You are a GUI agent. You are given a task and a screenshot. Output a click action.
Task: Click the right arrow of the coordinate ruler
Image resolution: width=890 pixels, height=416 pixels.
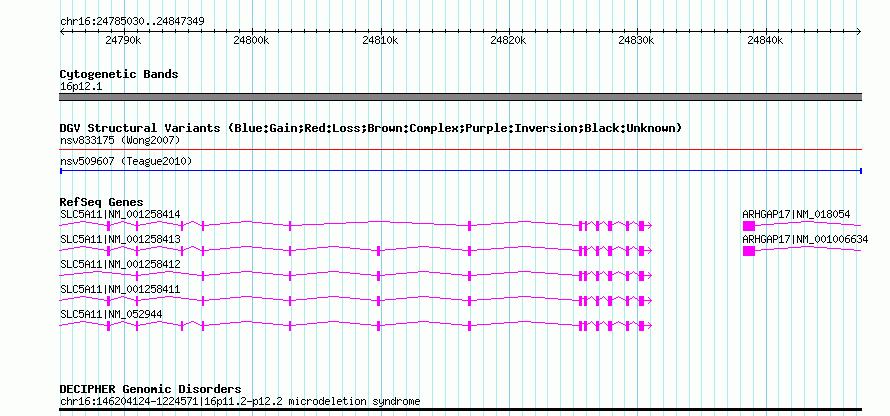(858, 31)
